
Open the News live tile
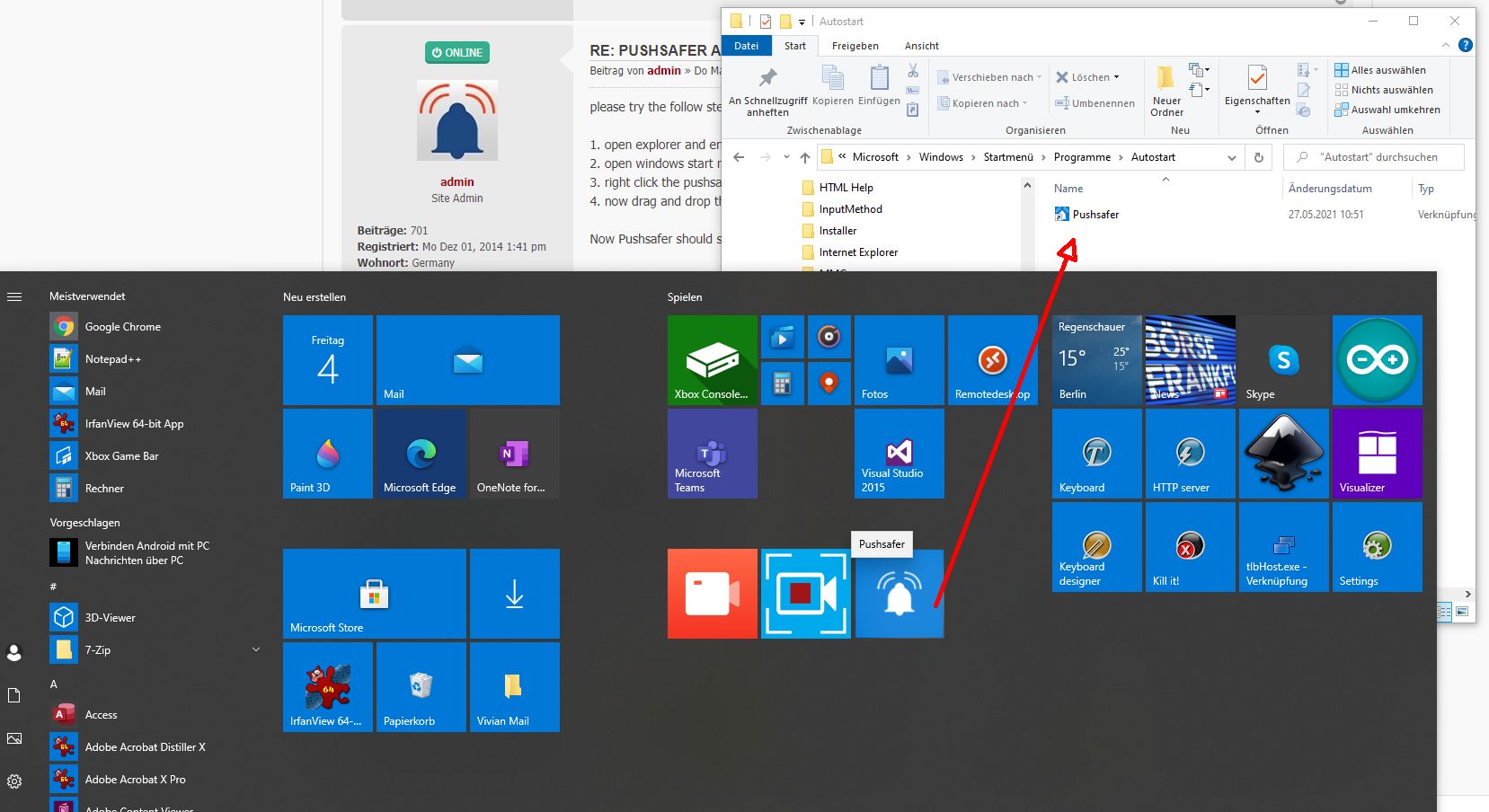click(x=1191, y=360)
